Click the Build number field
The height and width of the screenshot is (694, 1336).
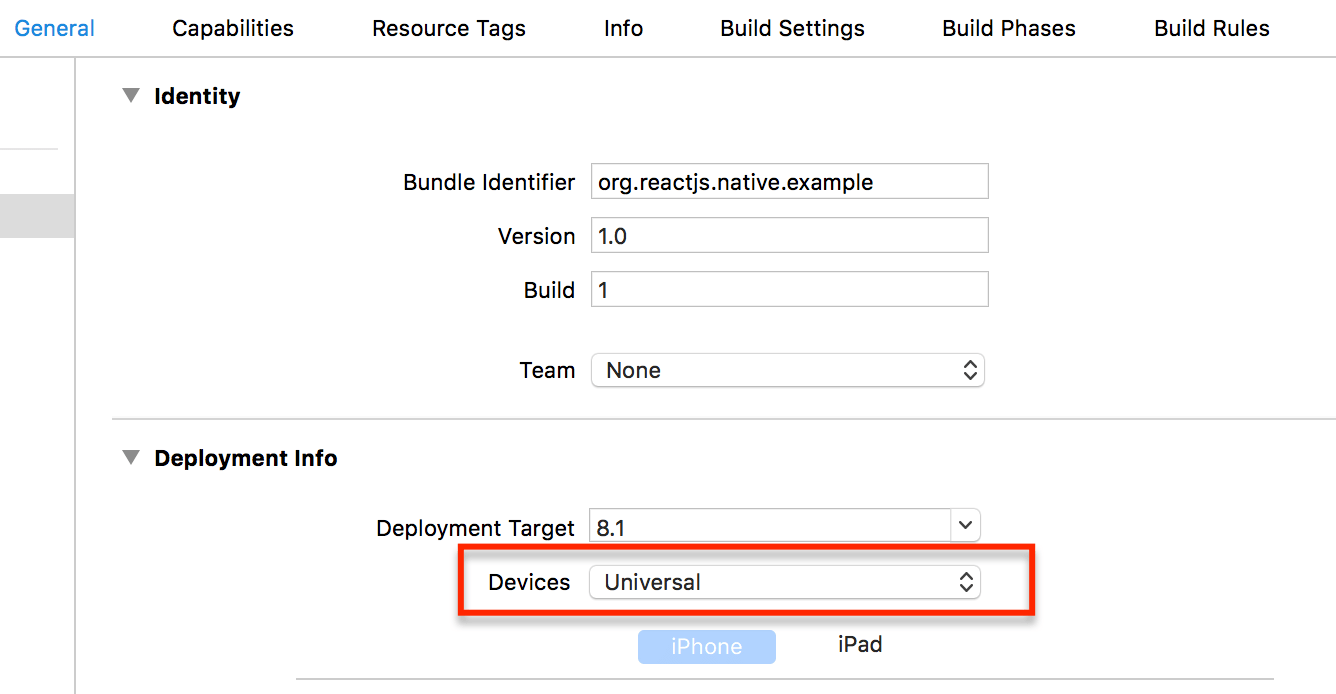789,289
